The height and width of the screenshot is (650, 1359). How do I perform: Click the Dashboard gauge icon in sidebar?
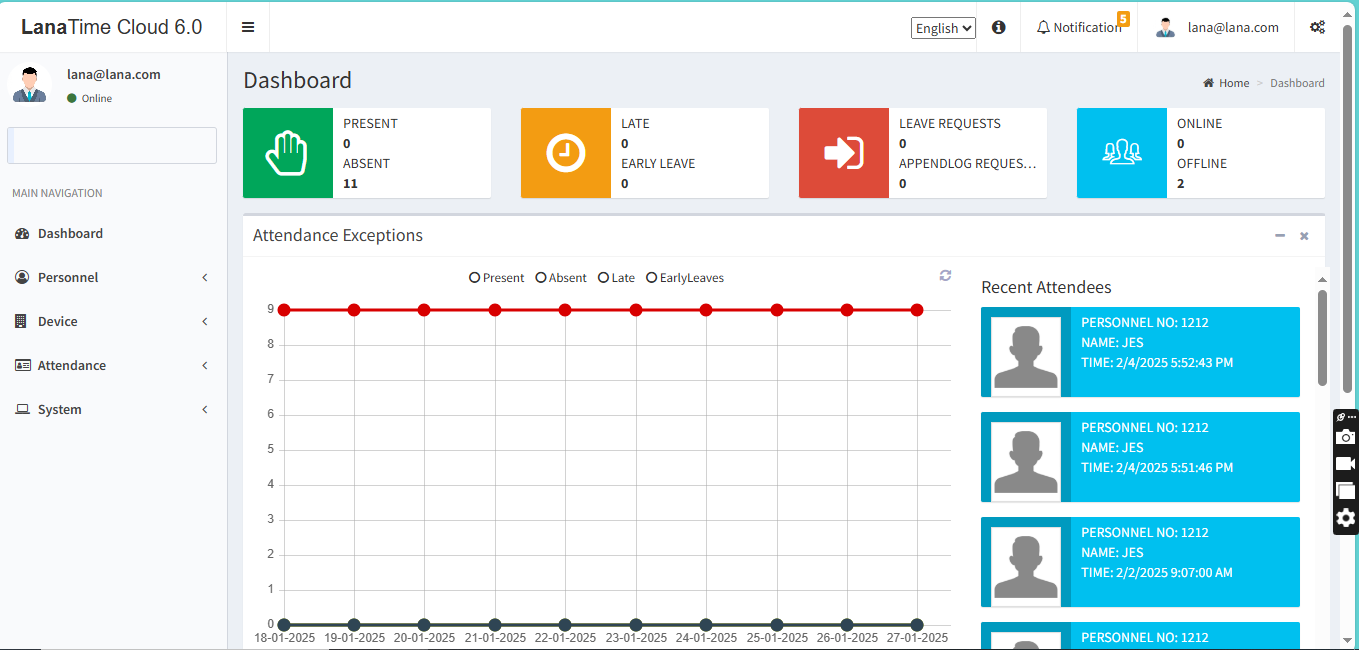tap(22, 234)
